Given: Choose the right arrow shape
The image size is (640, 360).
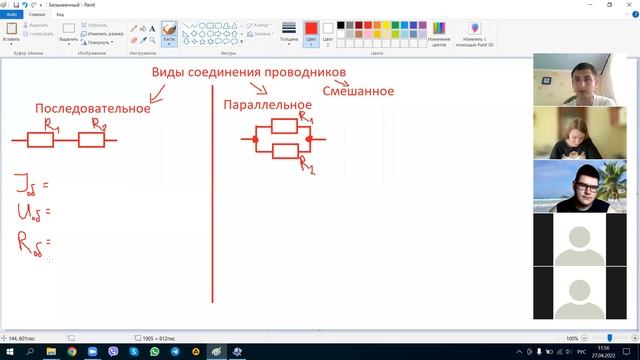Looking at the screenshot, I should pyautogui.click(x=218, y=33).
